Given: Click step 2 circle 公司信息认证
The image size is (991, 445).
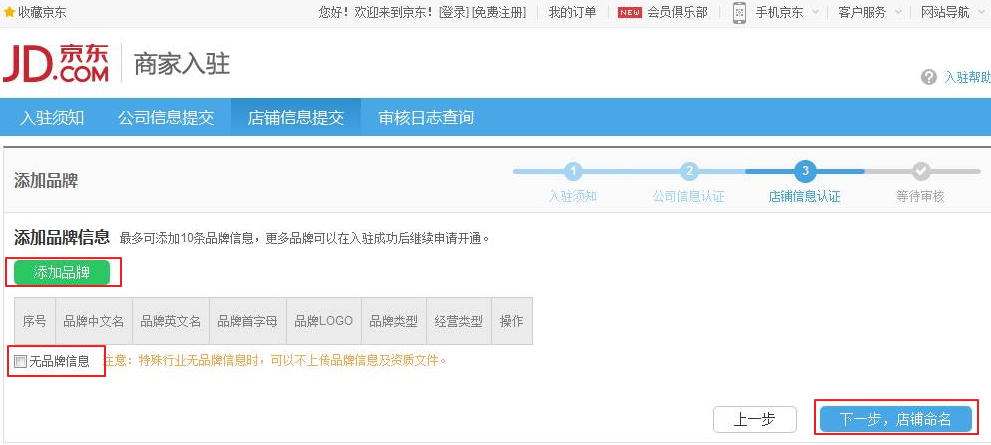Looking at the screenshot, I should click(x=689, y=171).
